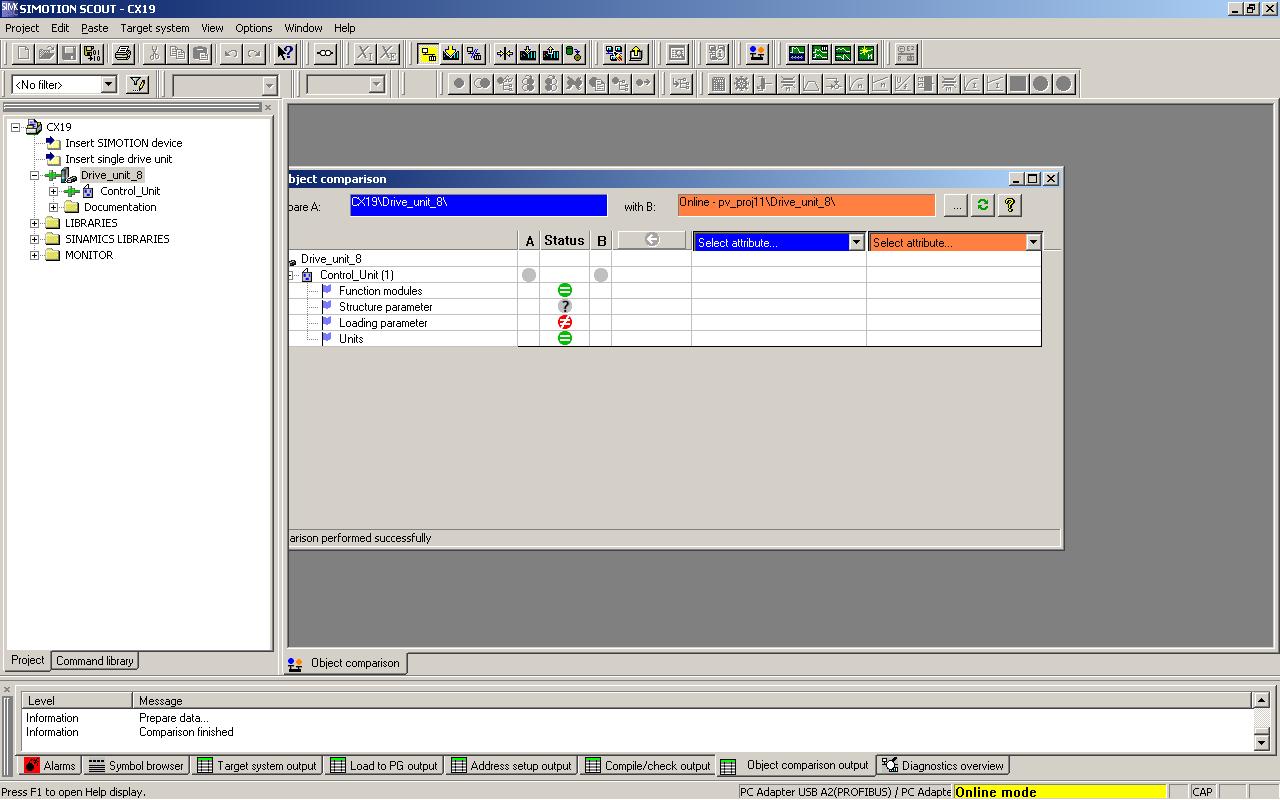Click the Save and compile icon
This screenshot has width=1280, height=800.
coord(92,54)
